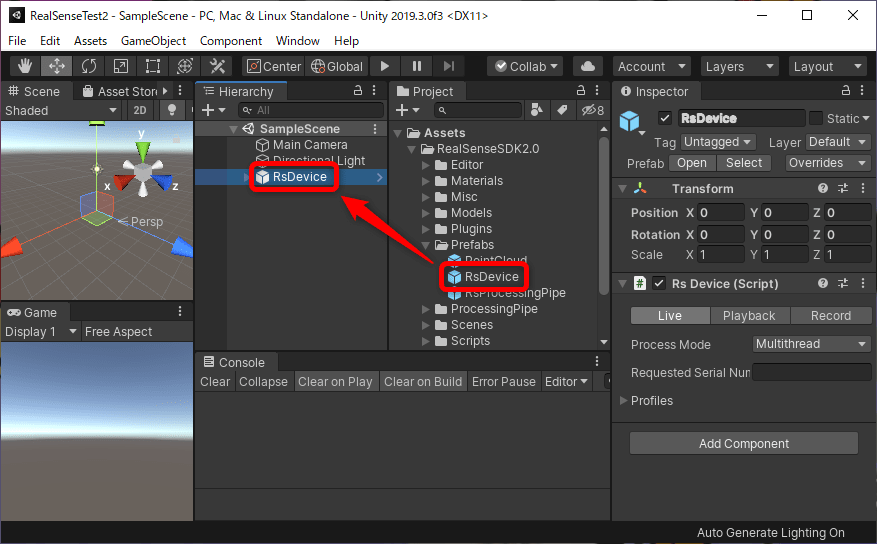Screen dimensions: 877x544
Task: Open the GameObject menu
Action: pos(153,41)
